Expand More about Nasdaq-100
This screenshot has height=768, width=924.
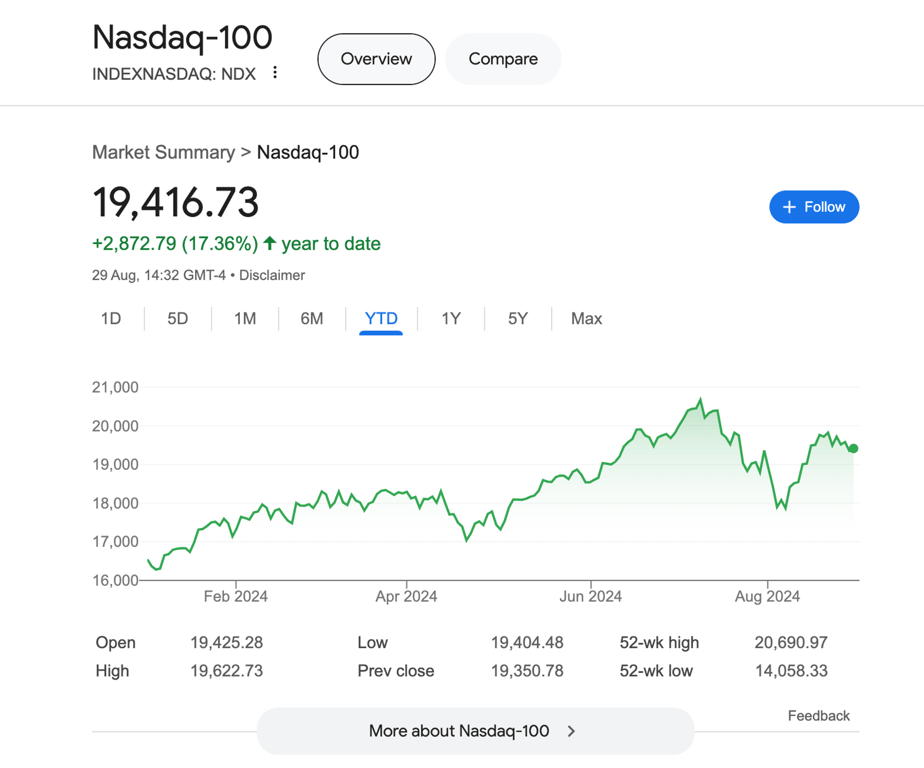459,731
